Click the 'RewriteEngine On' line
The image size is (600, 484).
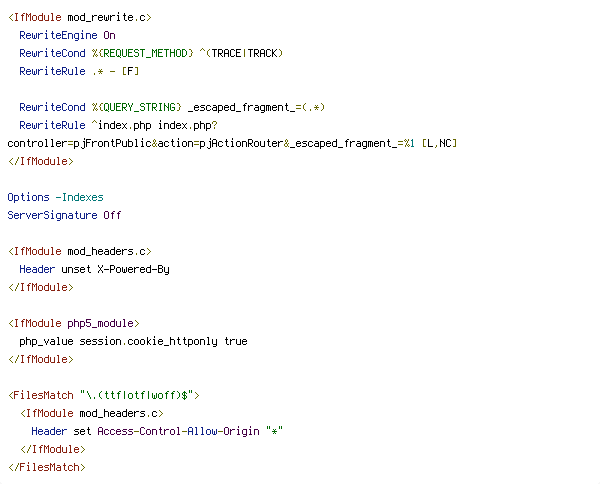67,36
